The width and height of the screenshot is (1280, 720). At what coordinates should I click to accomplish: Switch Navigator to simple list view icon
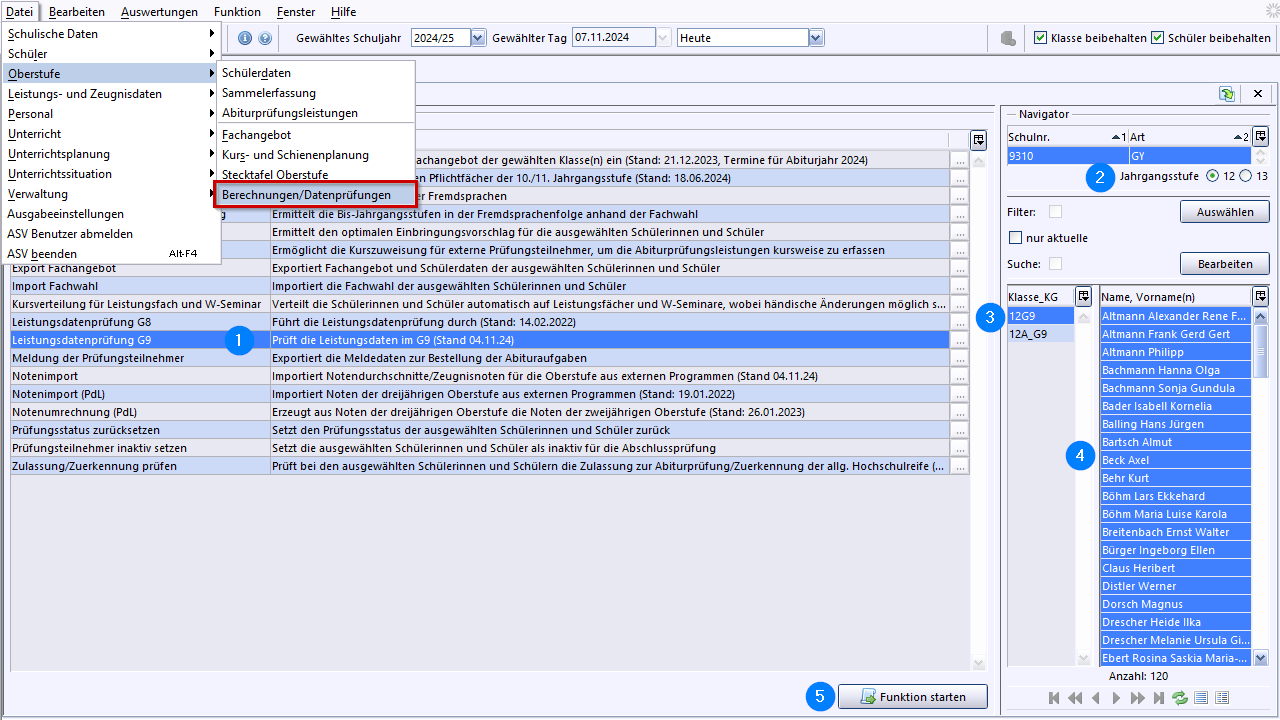1201,698
